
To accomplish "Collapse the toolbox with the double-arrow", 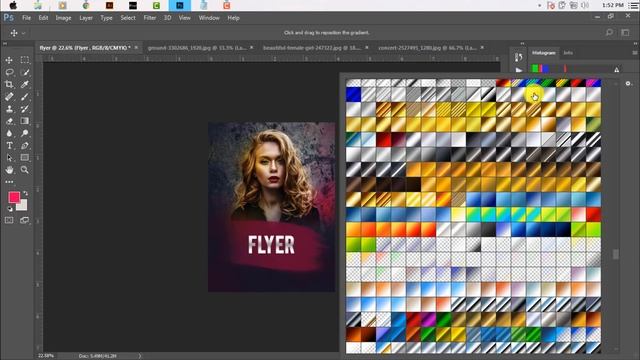I will (x=5, y=43).
